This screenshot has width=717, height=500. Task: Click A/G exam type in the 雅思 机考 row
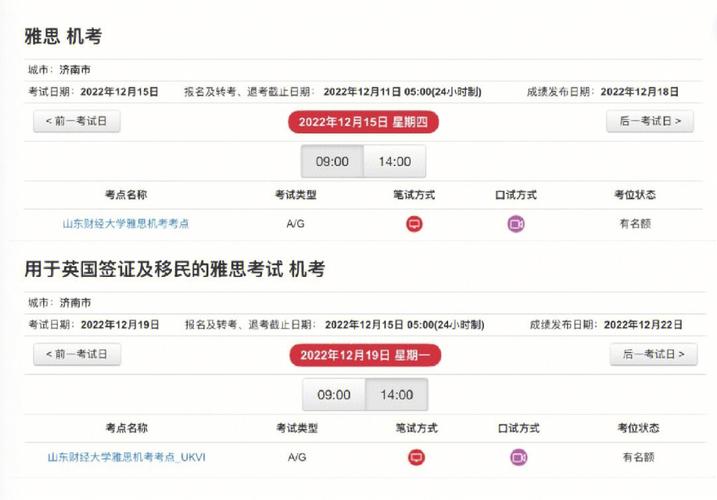[295, 224]
